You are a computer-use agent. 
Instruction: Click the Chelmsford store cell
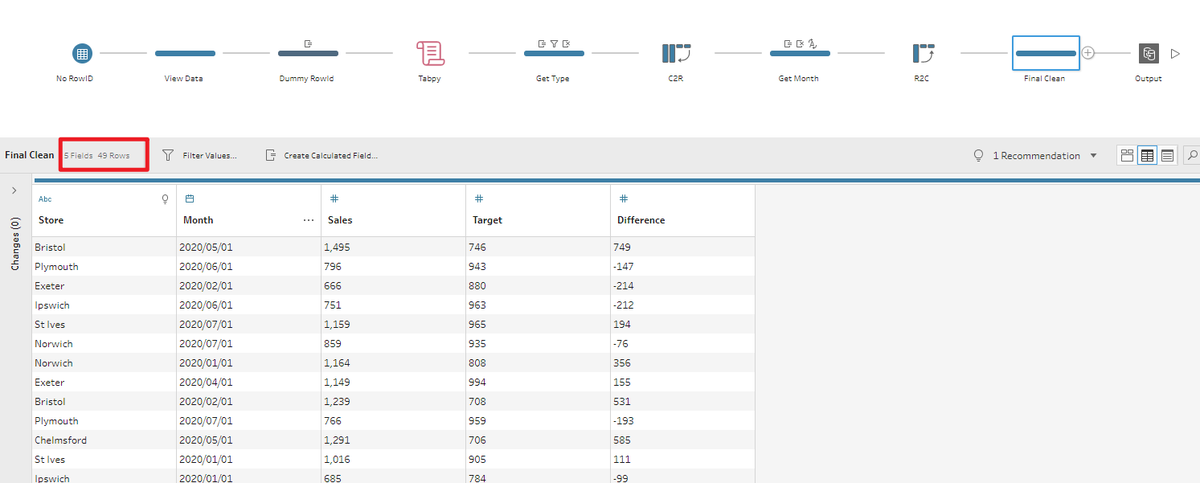tap(104, 440)
